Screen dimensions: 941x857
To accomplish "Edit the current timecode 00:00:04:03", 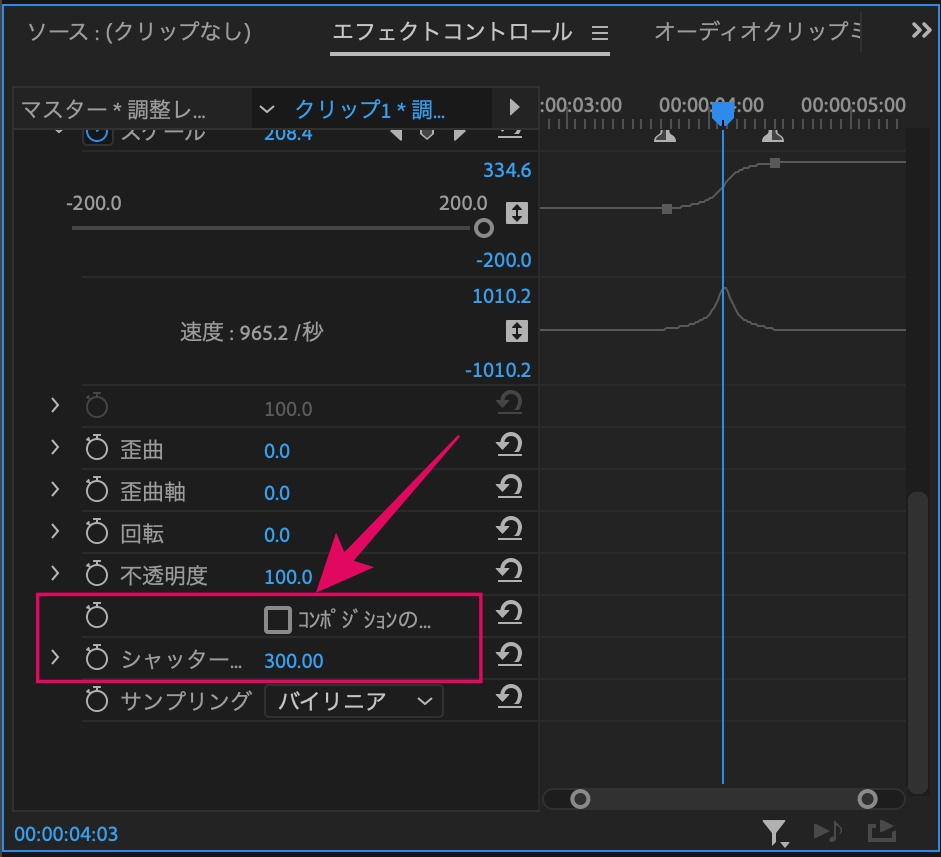I will (66, 834).
